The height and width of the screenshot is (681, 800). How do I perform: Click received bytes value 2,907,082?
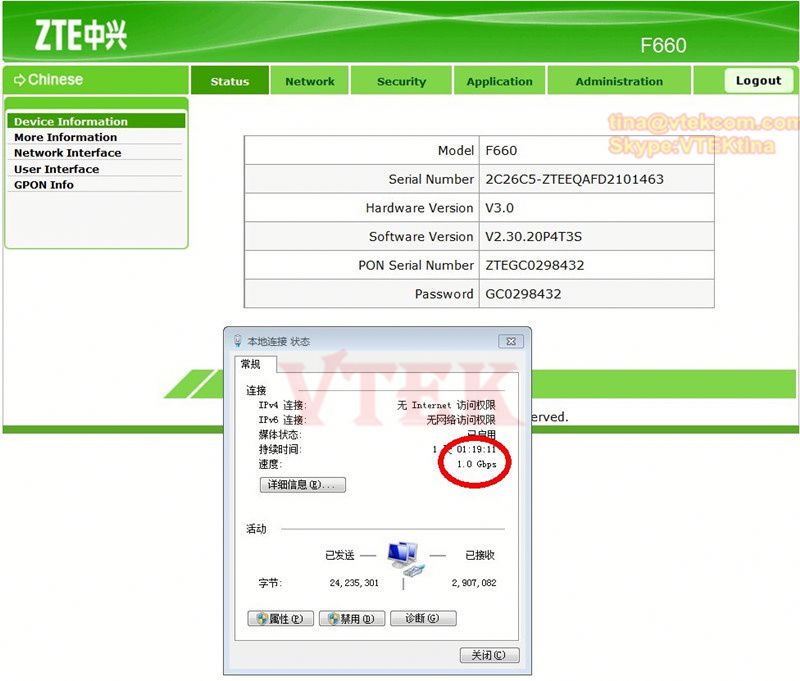coord(474,583)
